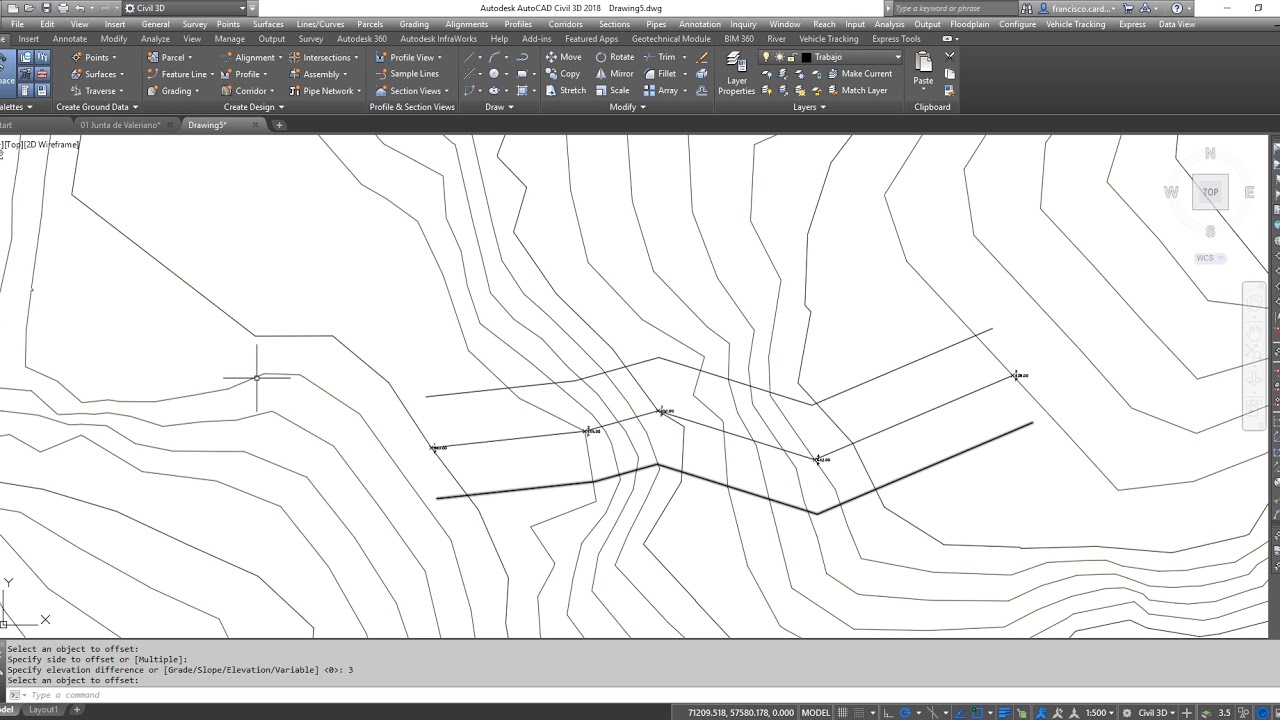Open the Civil 3D workspace dropdown in title bar

click(x=241, y=8)
